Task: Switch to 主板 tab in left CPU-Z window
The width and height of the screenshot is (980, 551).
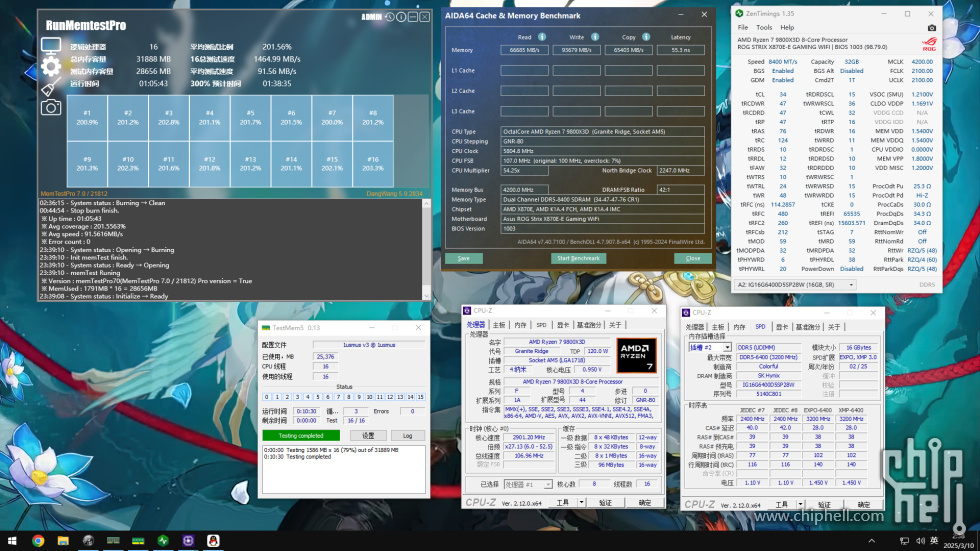Action: click(499, 325)
